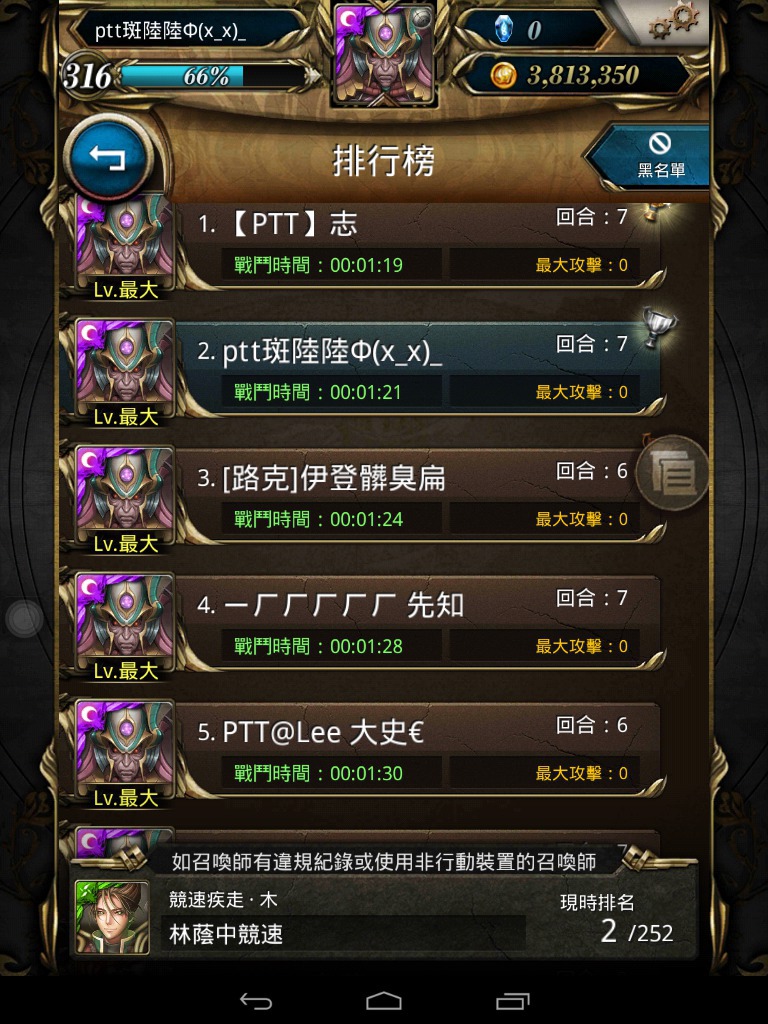Tap the blue back arrow button

108,157
